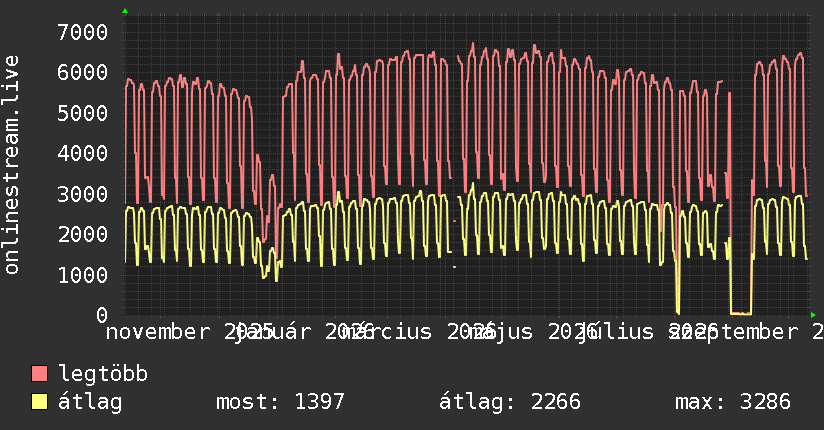824x430 pixels.
Task: Click the green arrow ending the x-axis
Action: 813,315
